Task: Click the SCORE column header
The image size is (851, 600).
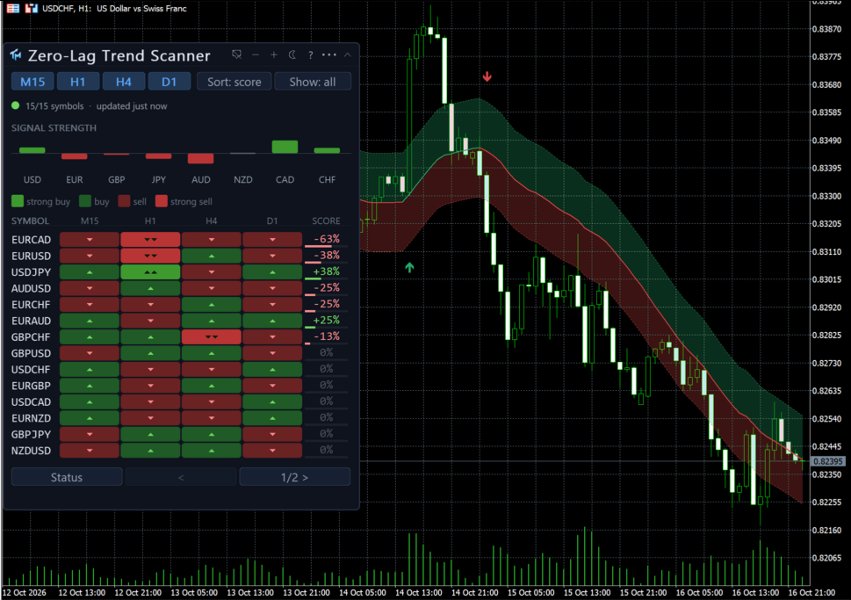Action: (x=326, y=221)
